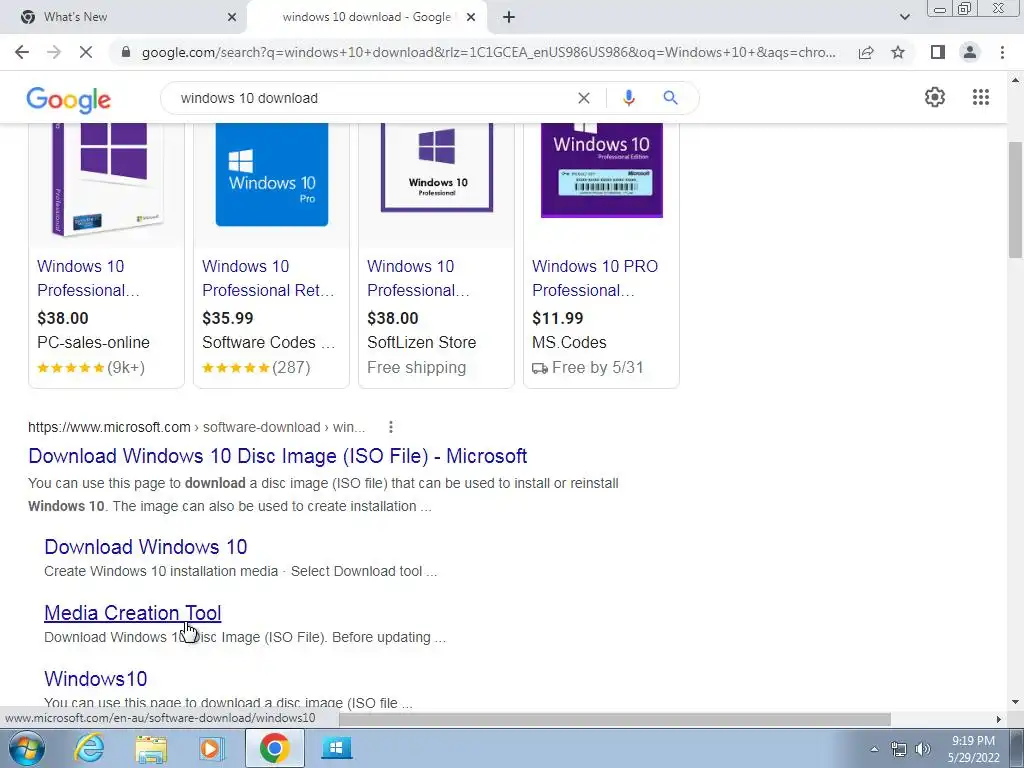Close the What's New tab

(232, 17)
